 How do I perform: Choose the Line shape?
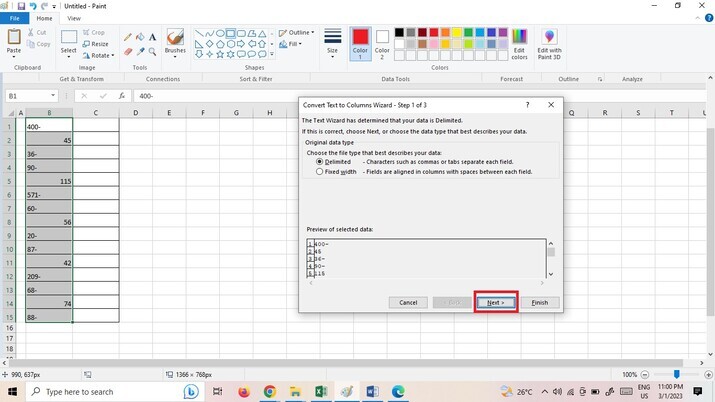199,33
